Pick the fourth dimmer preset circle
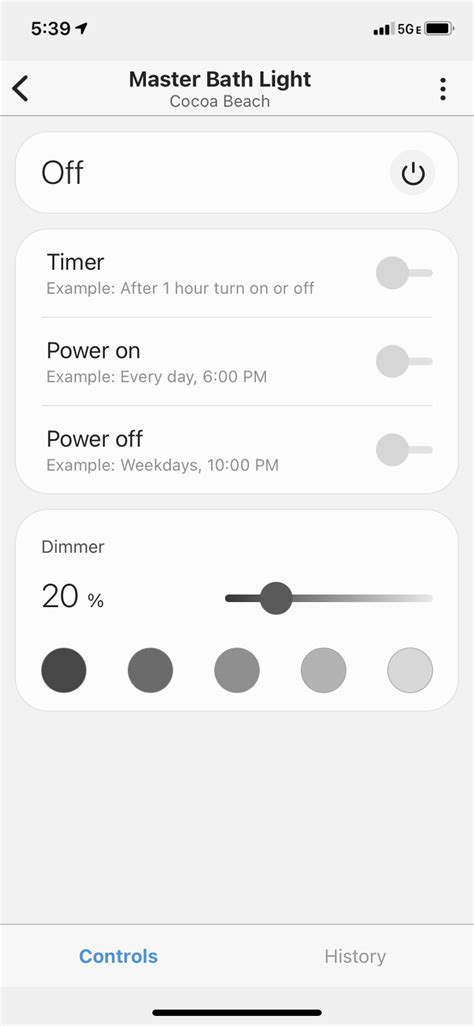 pos(323,670)
